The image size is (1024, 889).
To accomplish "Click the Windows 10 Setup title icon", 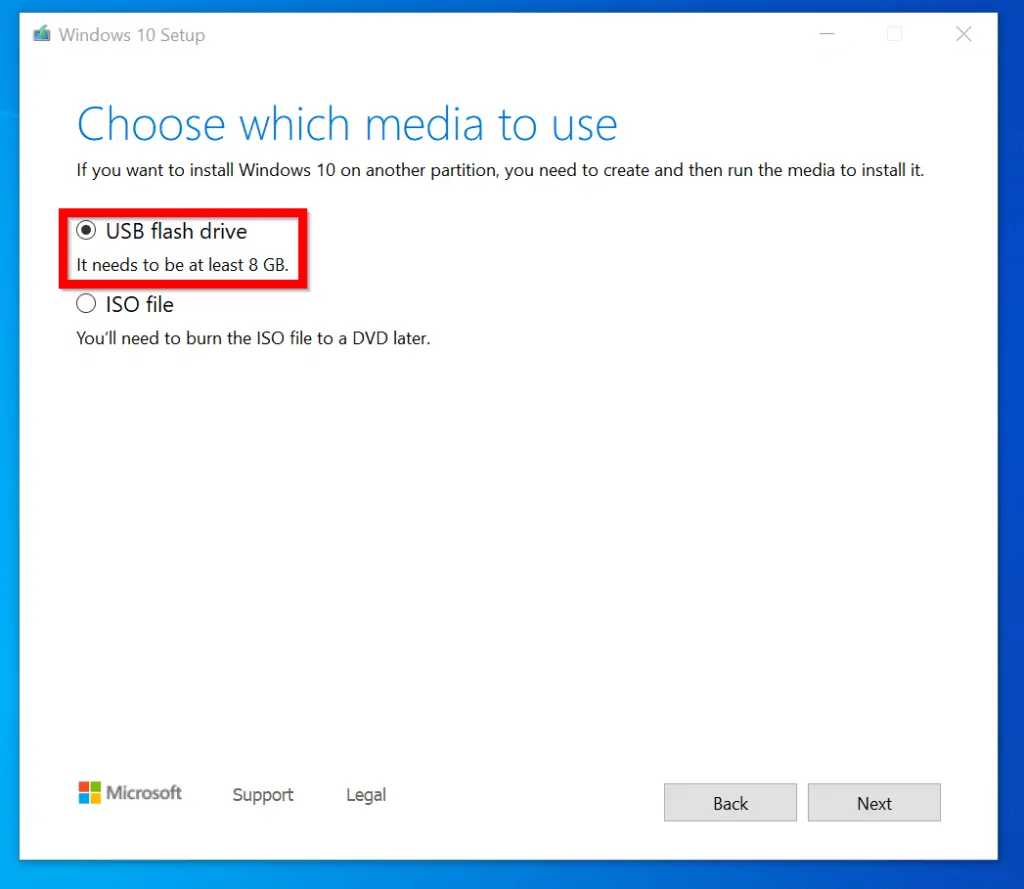I will 42,33.
